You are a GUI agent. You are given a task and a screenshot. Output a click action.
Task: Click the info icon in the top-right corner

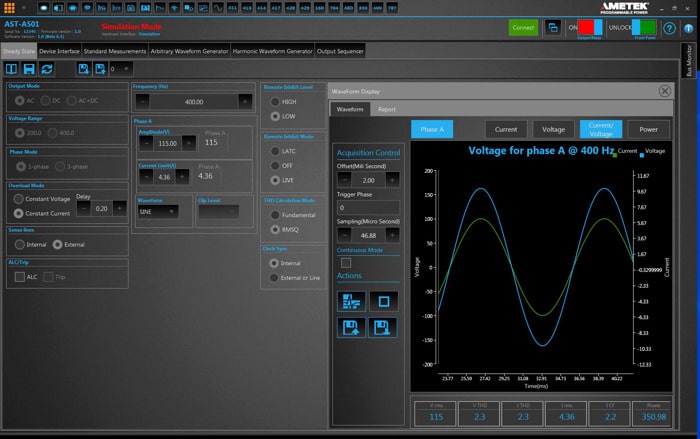[x=690, y=27]
